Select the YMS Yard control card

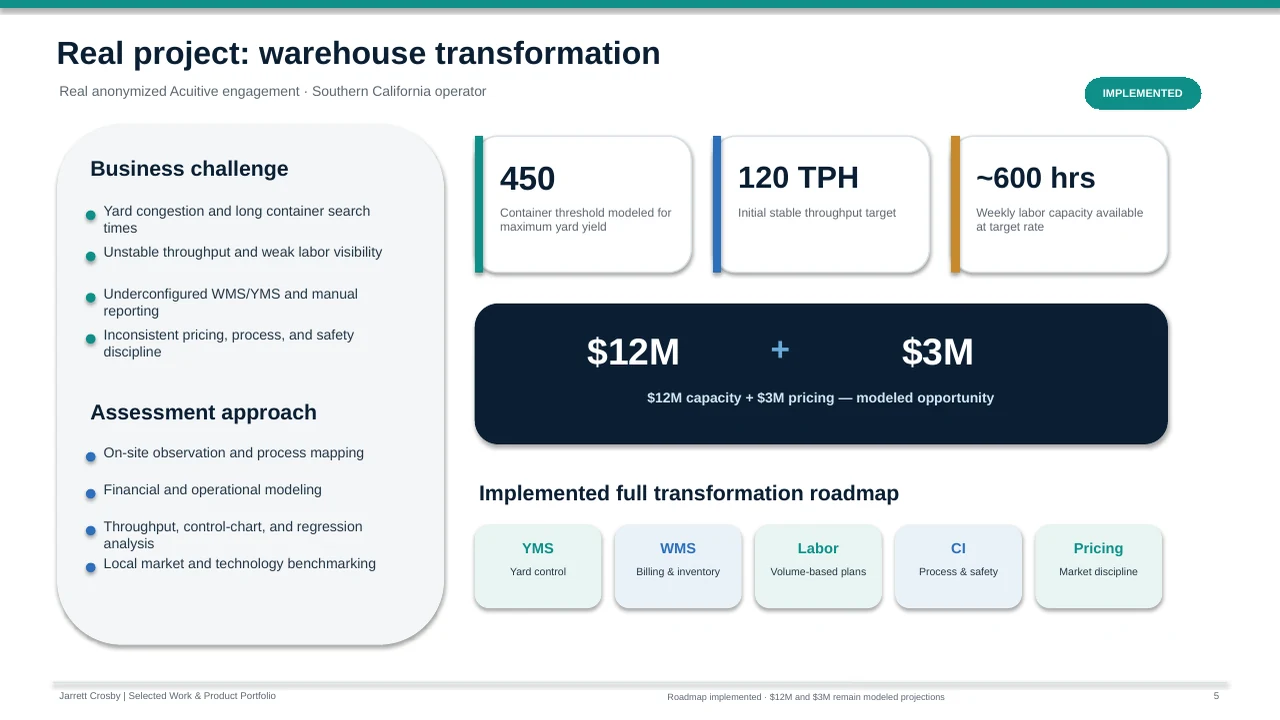tap(538, 566)
